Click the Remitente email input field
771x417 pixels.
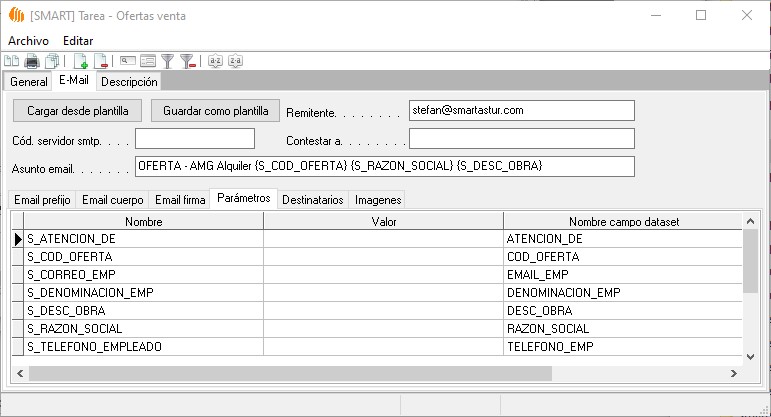[x=521, y=110]
